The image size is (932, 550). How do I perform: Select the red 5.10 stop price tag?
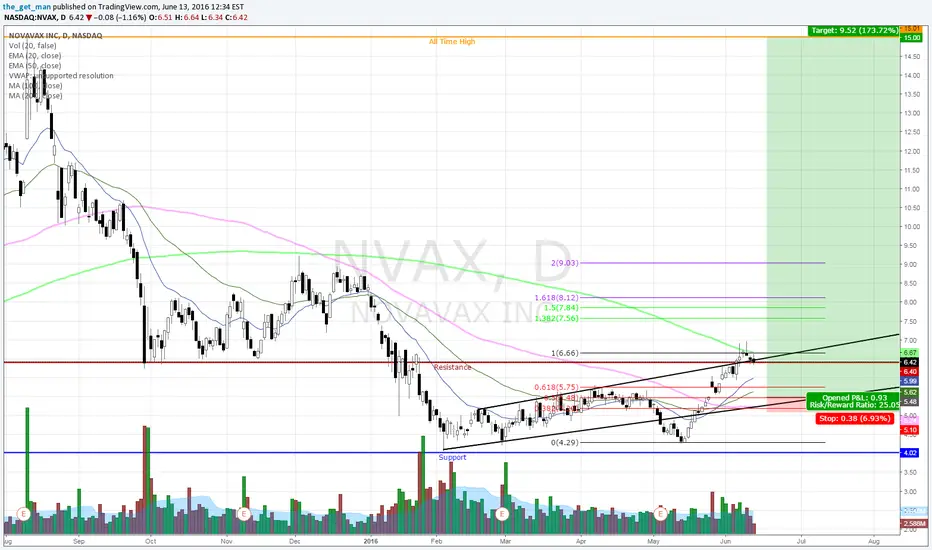click(x=910, y=430)
